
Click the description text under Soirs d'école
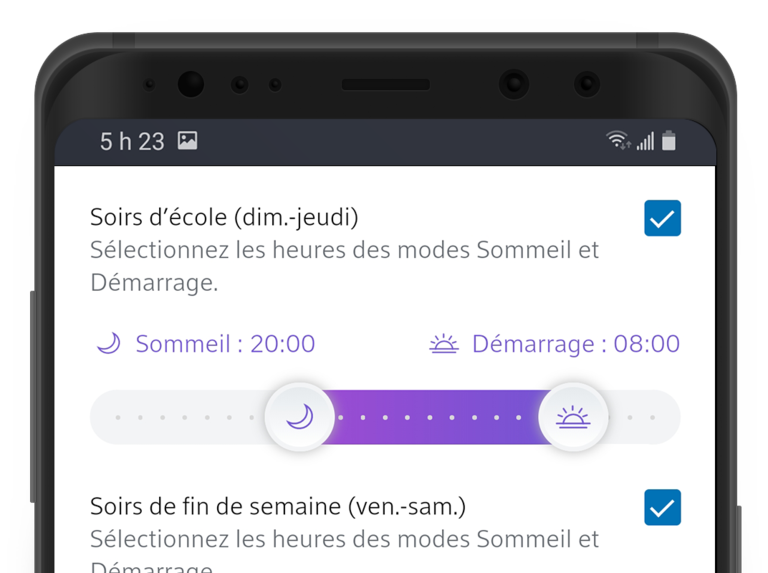click(x=344, y=265)
